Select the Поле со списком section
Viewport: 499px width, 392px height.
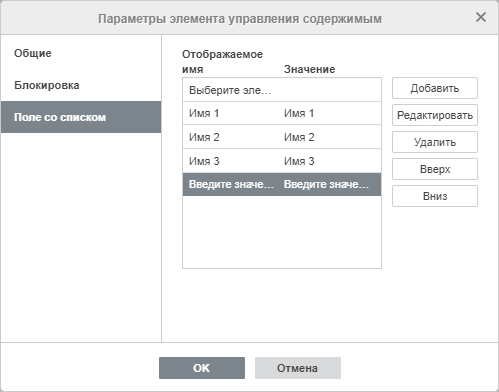(x=81, y=117)
